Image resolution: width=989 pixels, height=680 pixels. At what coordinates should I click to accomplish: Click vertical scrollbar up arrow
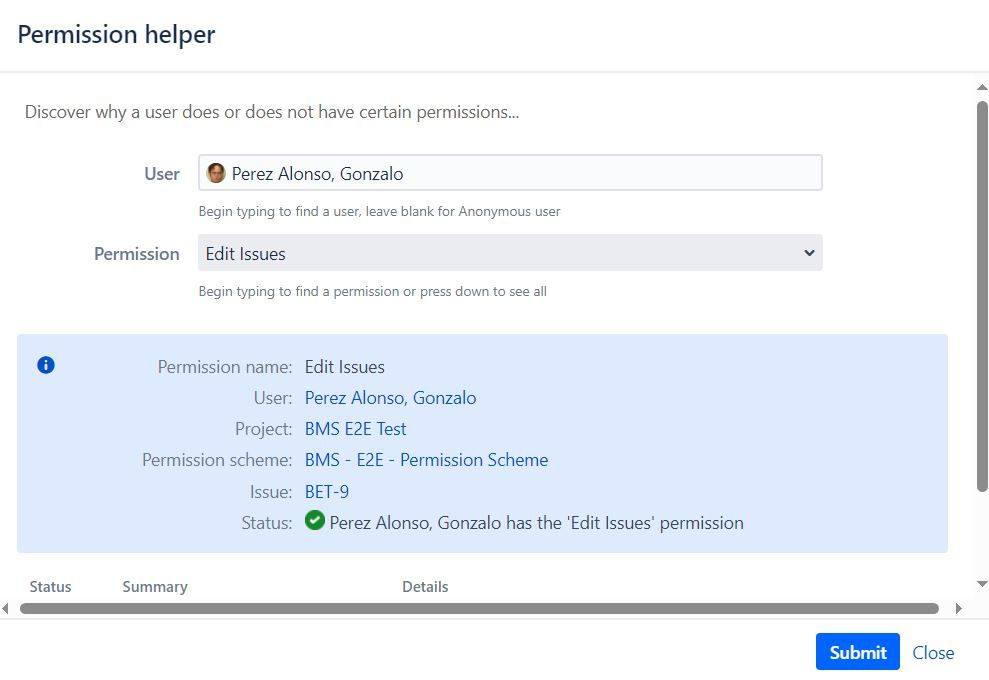click(x=982, y=87)
